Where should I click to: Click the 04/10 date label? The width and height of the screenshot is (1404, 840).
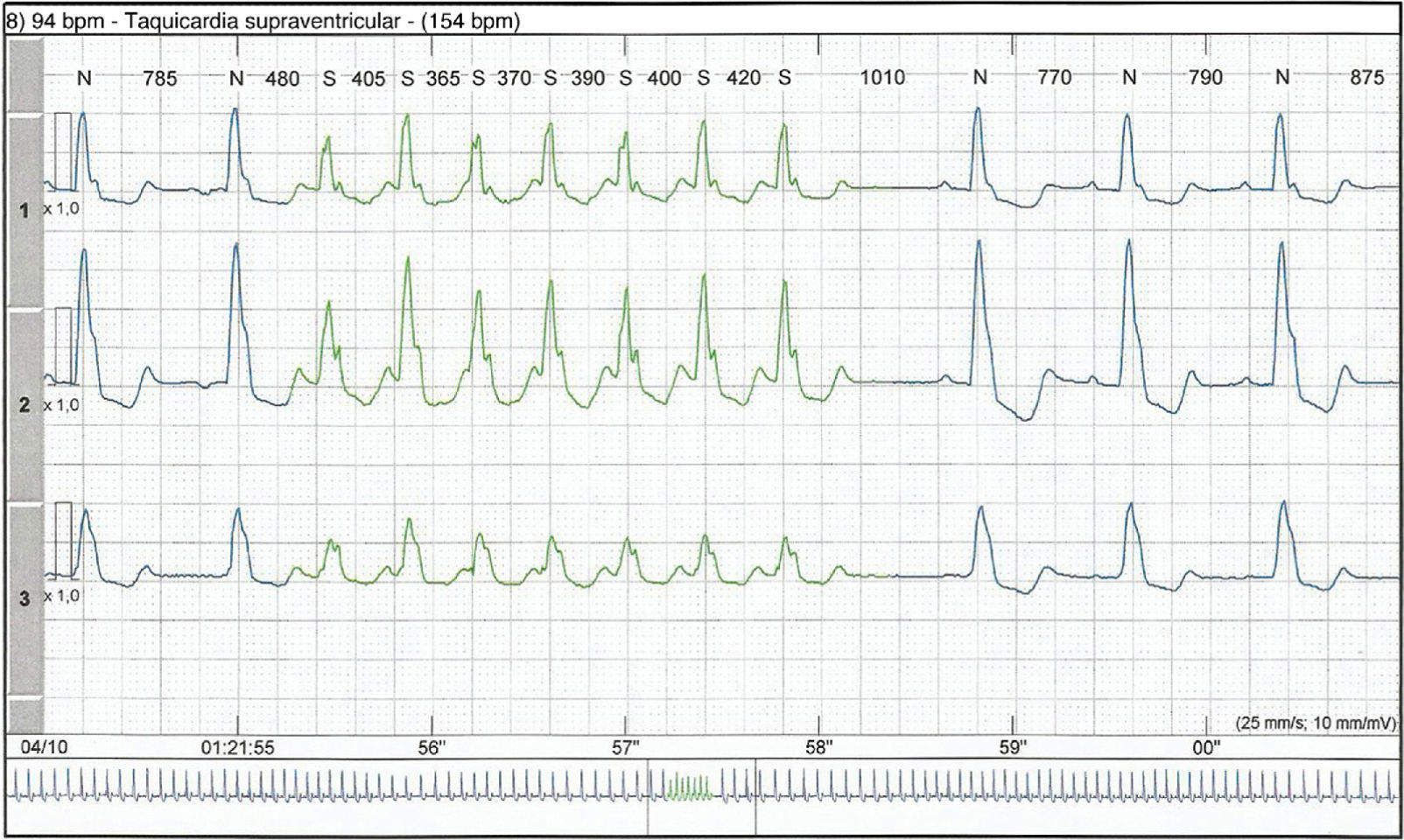39,748
